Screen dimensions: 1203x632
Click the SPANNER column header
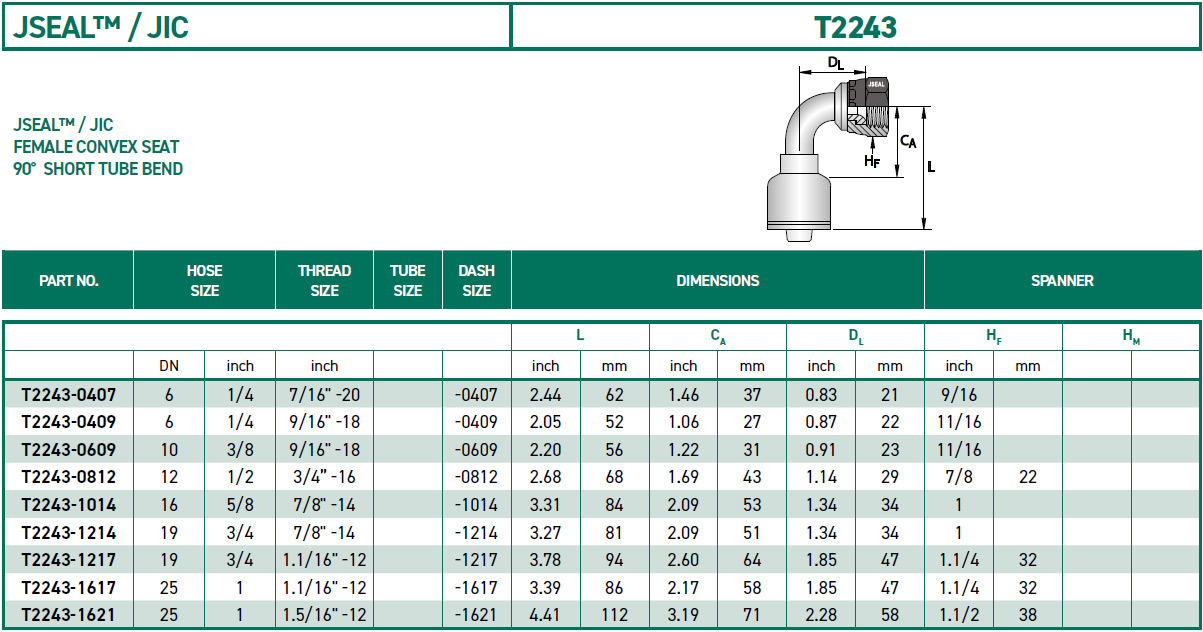tap(1062, 281)
